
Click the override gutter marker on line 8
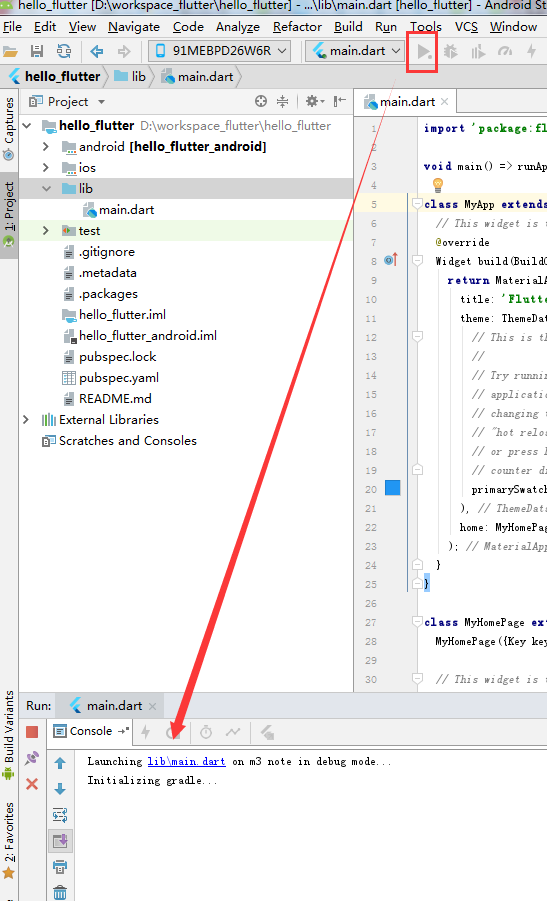click(x=391, y=261)
